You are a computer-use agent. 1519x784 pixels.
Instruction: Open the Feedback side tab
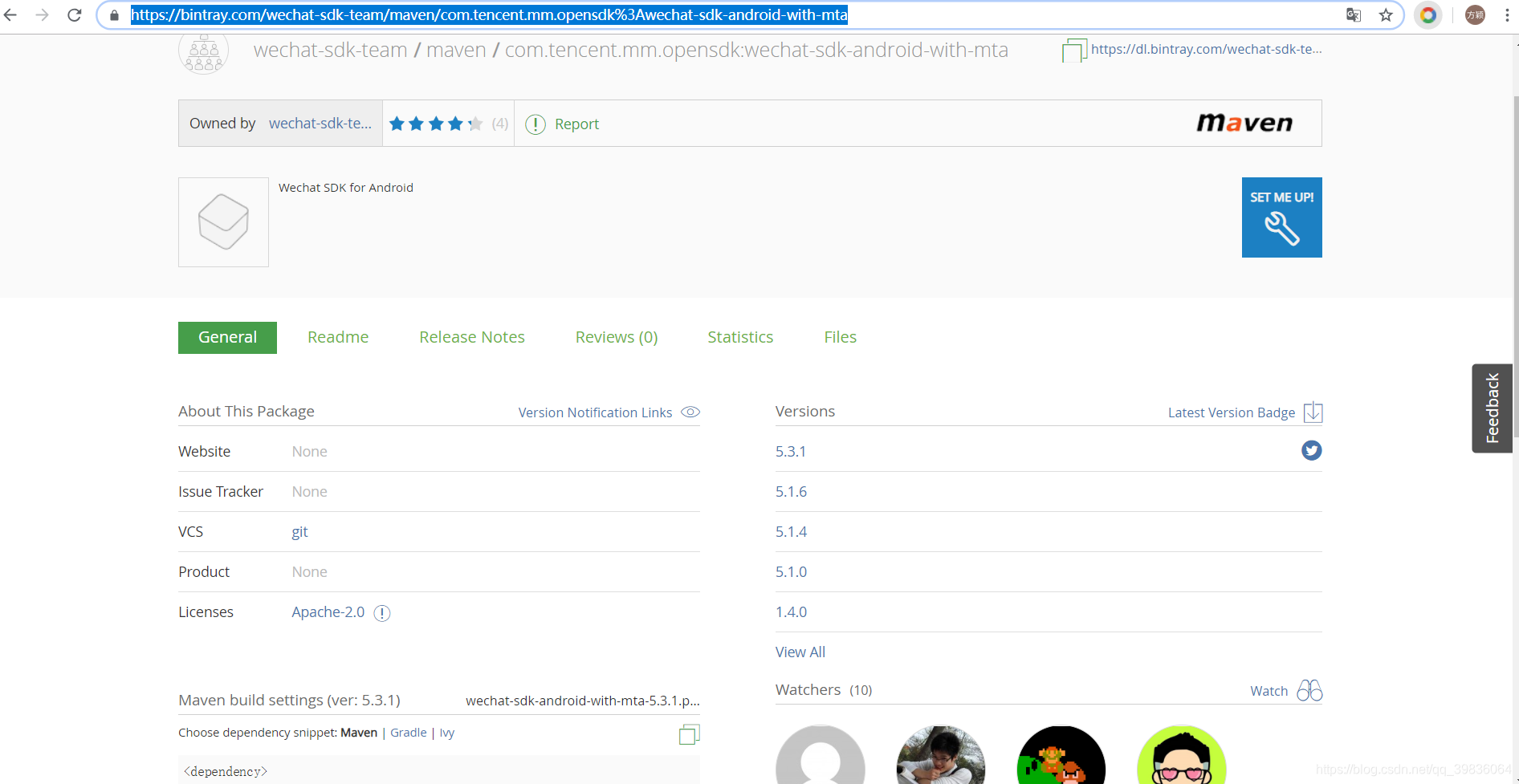1492,408
